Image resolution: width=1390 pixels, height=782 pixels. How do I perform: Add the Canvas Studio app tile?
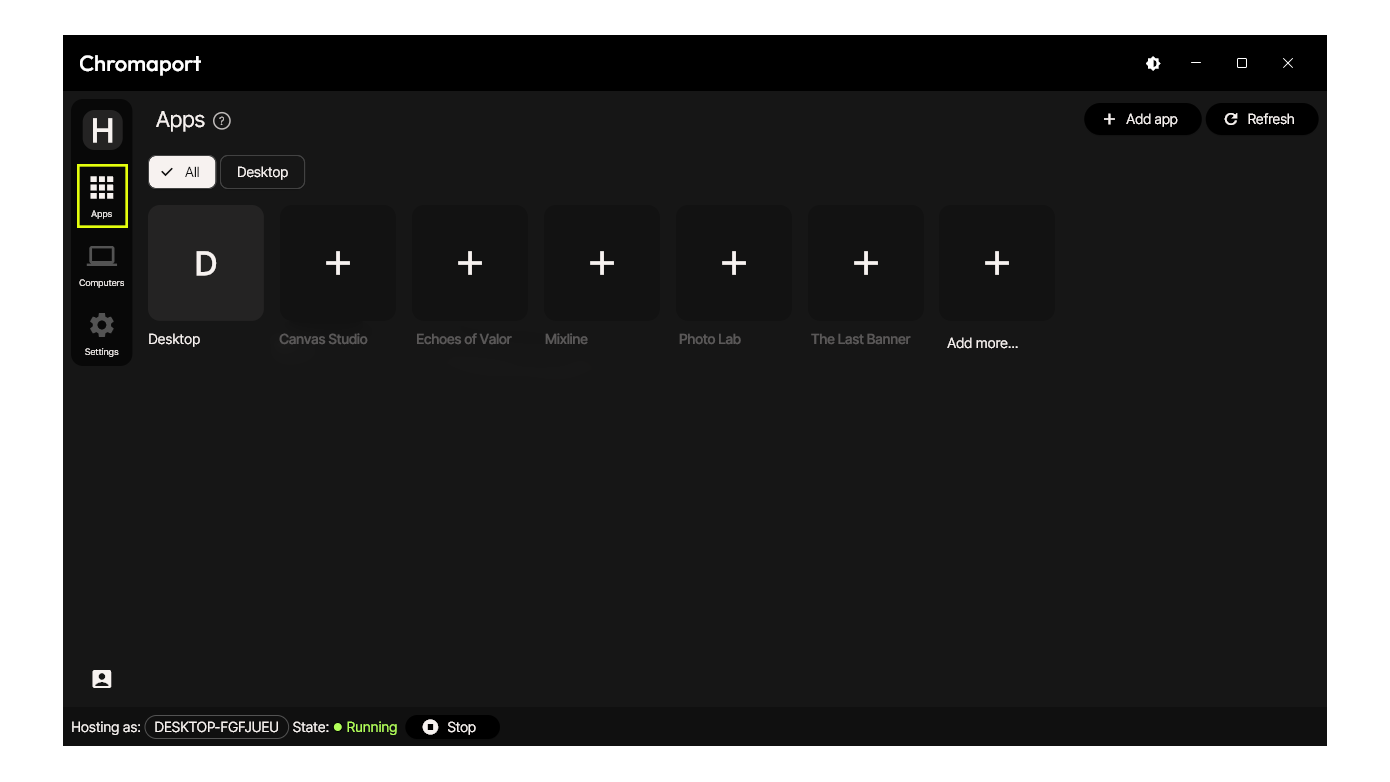pyautogui.click(x=338, y=263)
